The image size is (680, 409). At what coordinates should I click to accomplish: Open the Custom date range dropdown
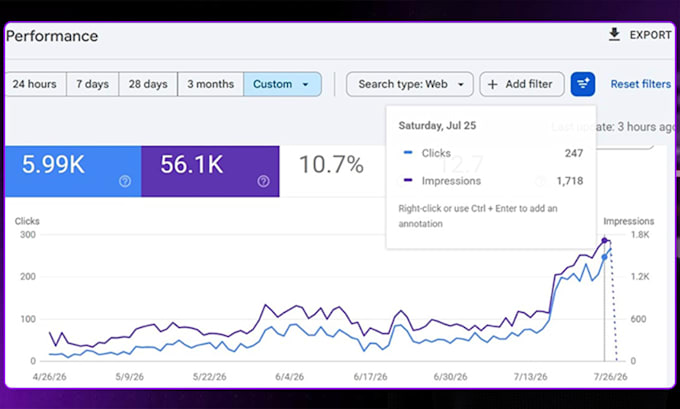(x=283, y=84)
